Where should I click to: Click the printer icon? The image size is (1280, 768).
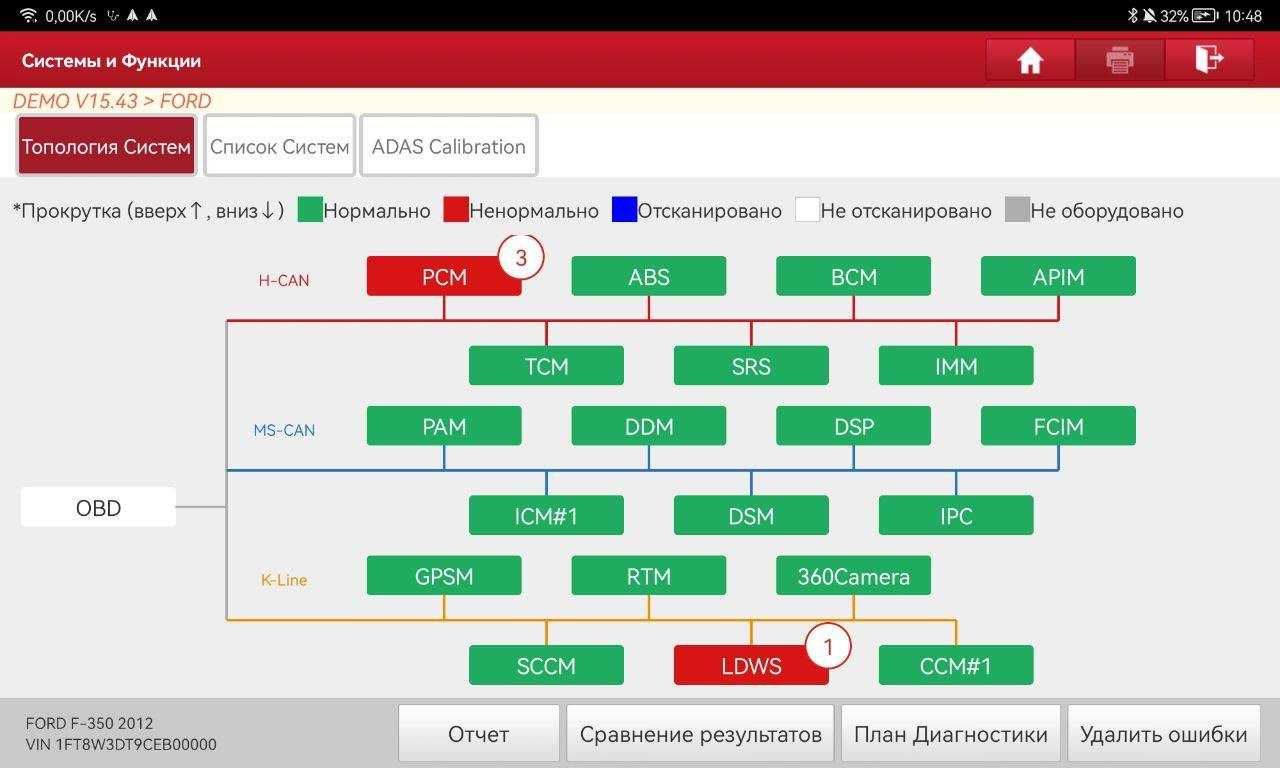(1120, 60)
